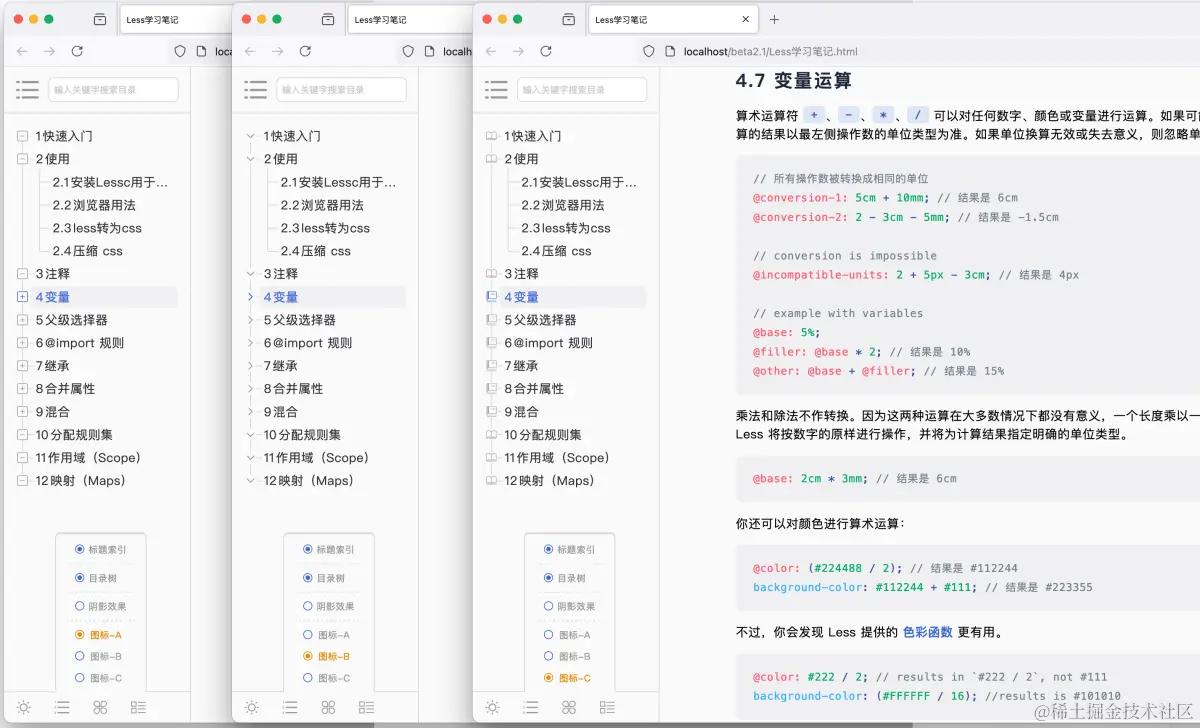Open the tab overview icon in the right window
1200x728 pixels.
[x=568, y=19]
